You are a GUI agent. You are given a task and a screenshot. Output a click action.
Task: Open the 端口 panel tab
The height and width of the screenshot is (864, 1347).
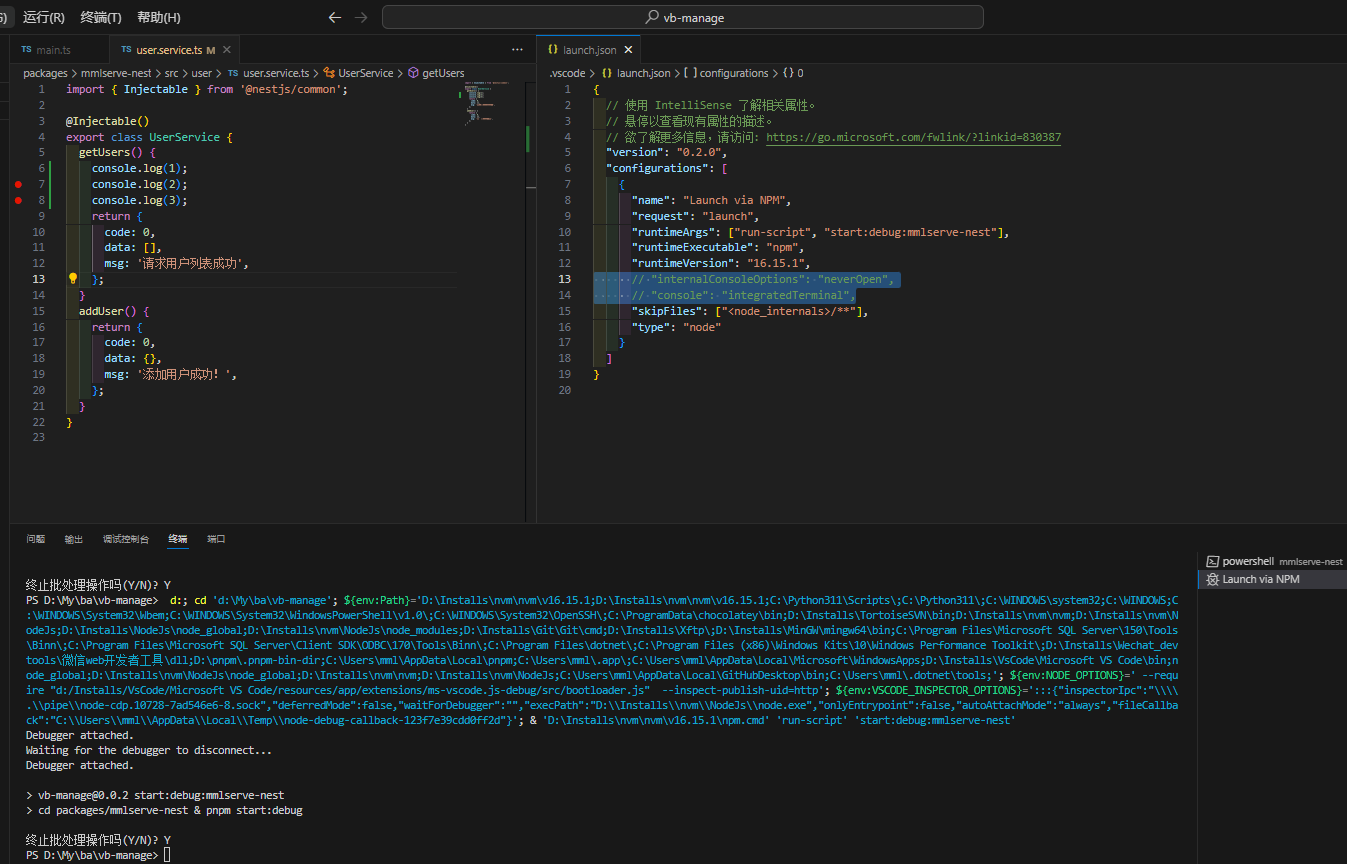pyautogui.click(x=216, y=539)
